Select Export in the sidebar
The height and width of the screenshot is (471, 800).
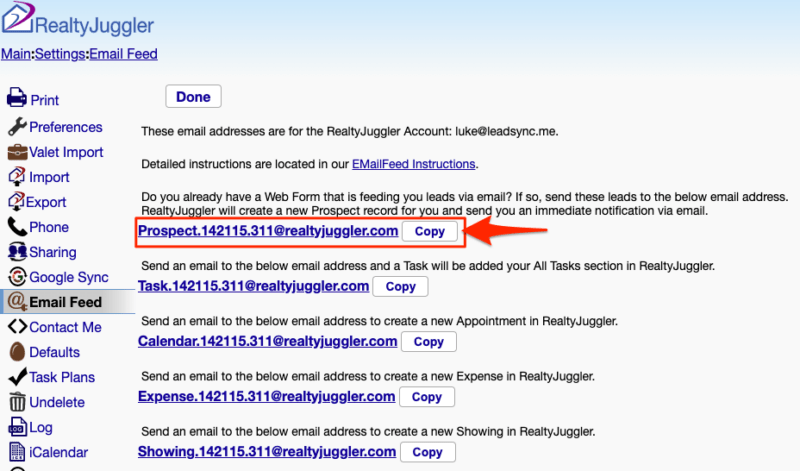coord(46,202)
